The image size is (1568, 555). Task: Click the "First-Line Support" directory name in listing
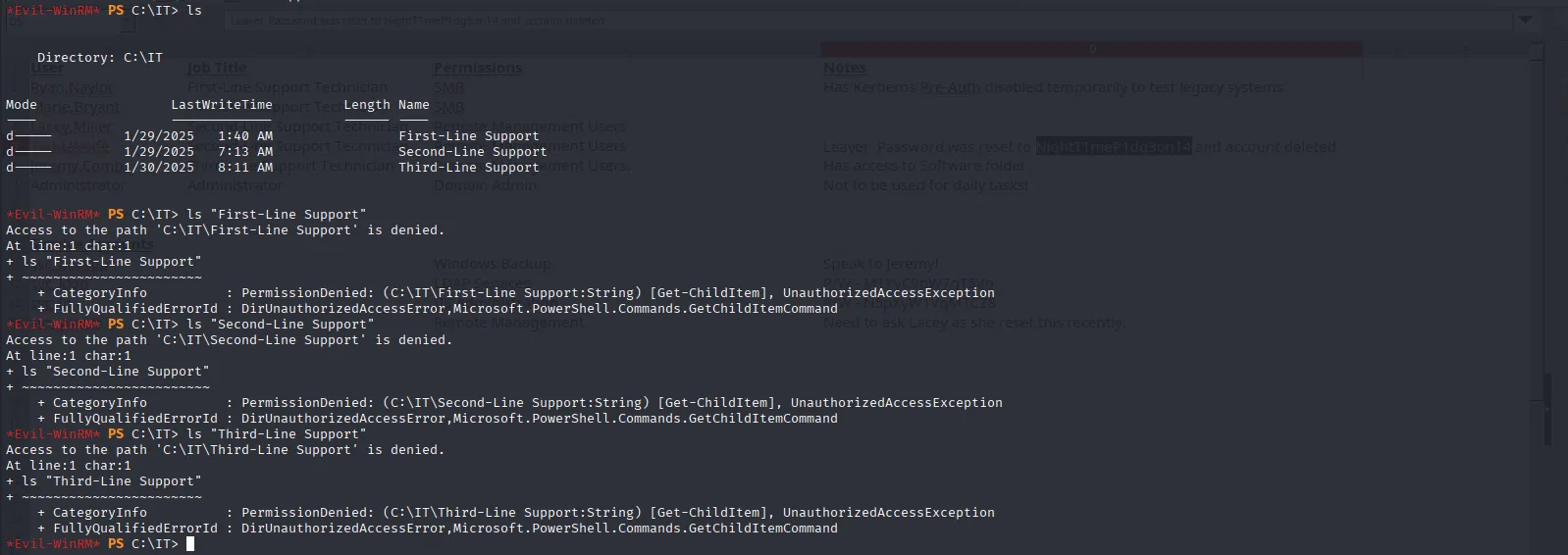pos(468,136)
